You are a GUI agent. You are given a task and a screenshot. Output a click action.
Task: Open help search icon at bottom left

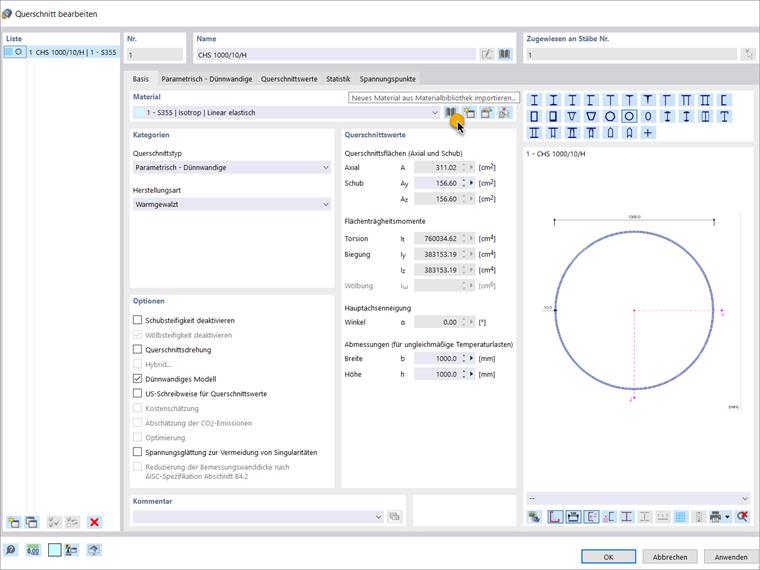click(x=10, y=550)
